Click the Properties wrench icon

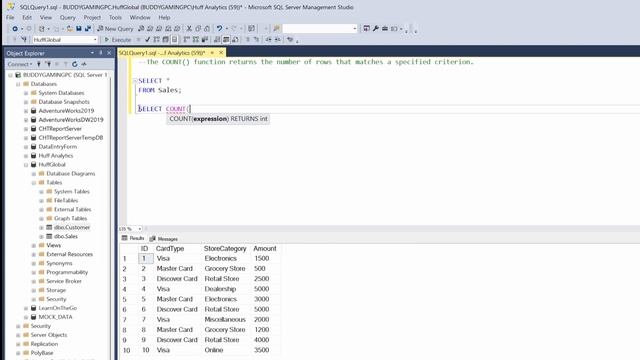tap(376, 29)
